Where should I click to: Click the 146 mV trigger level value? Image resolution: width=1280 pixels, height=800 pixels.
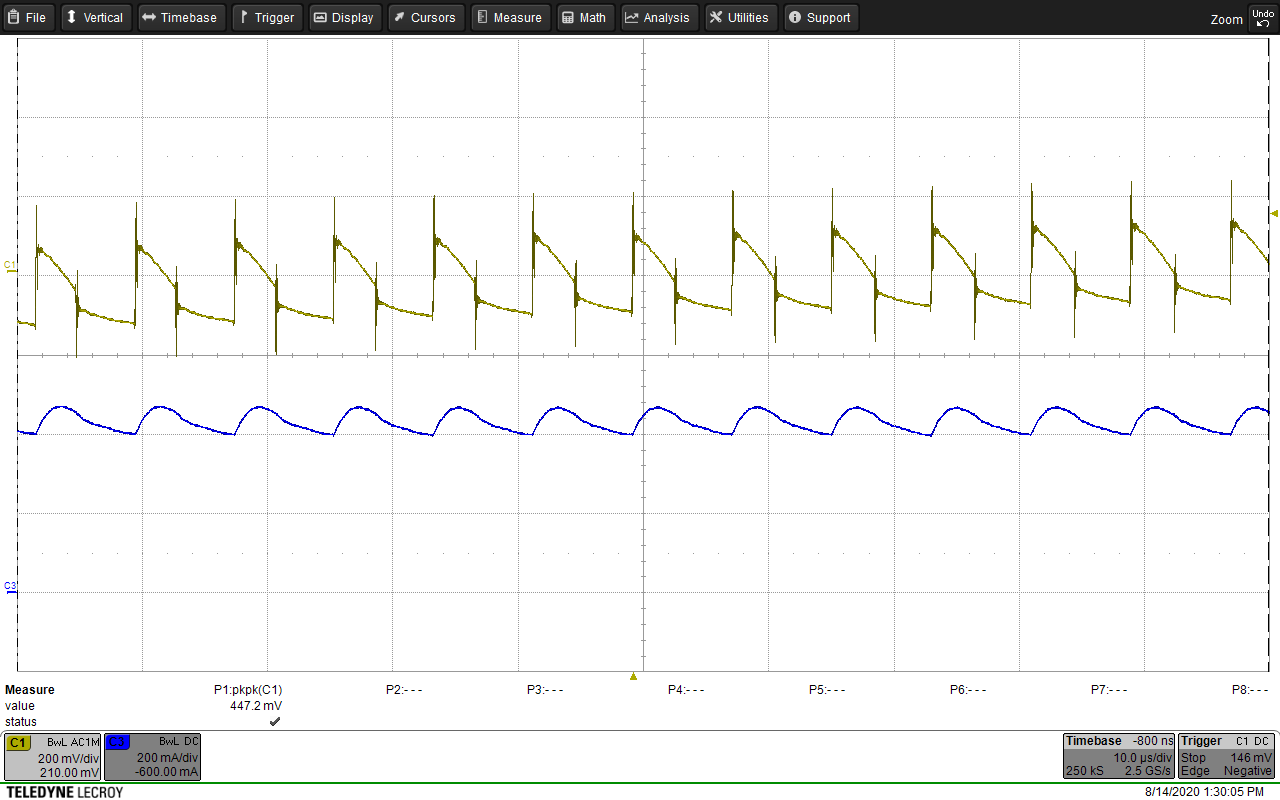(x=1253, y=757)
